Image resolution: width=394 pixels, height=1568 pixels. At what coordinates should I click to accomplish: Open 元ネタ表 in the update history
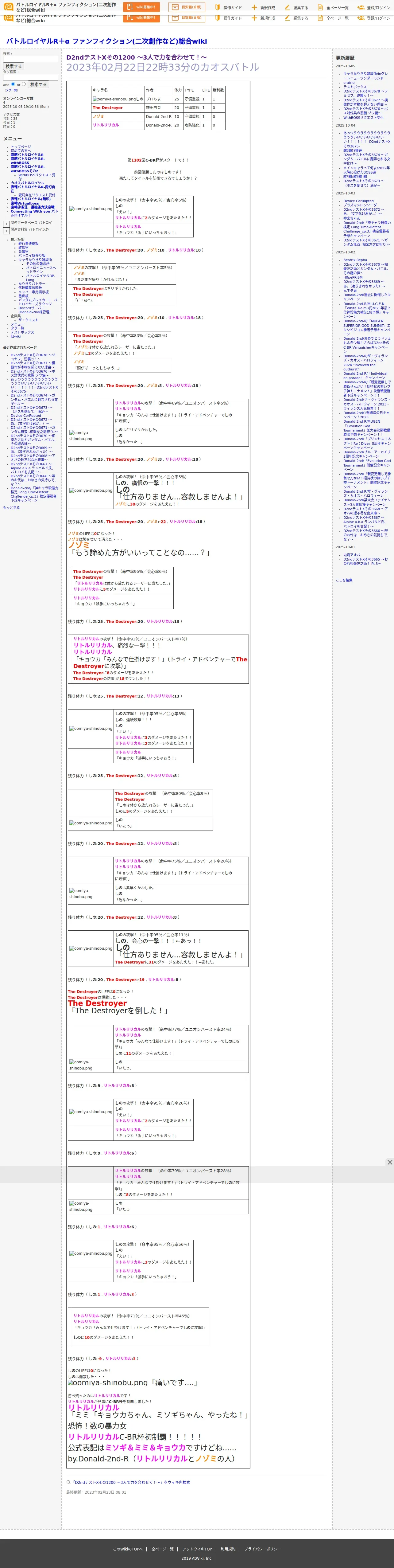click(350, 290)
